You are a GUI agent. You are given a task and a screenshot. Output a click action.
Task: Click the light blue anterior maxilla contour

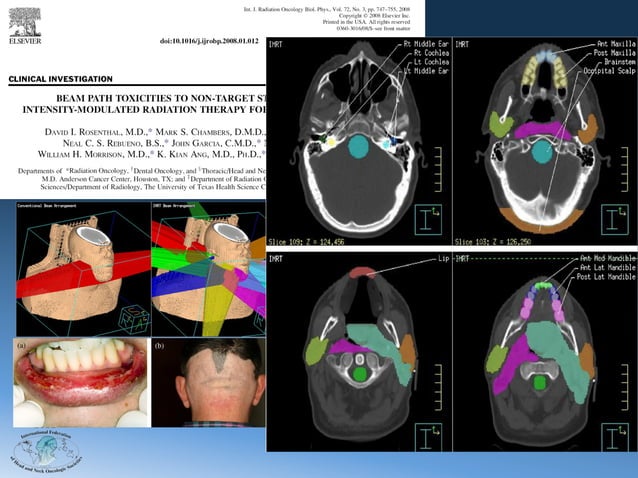(544, 56)
